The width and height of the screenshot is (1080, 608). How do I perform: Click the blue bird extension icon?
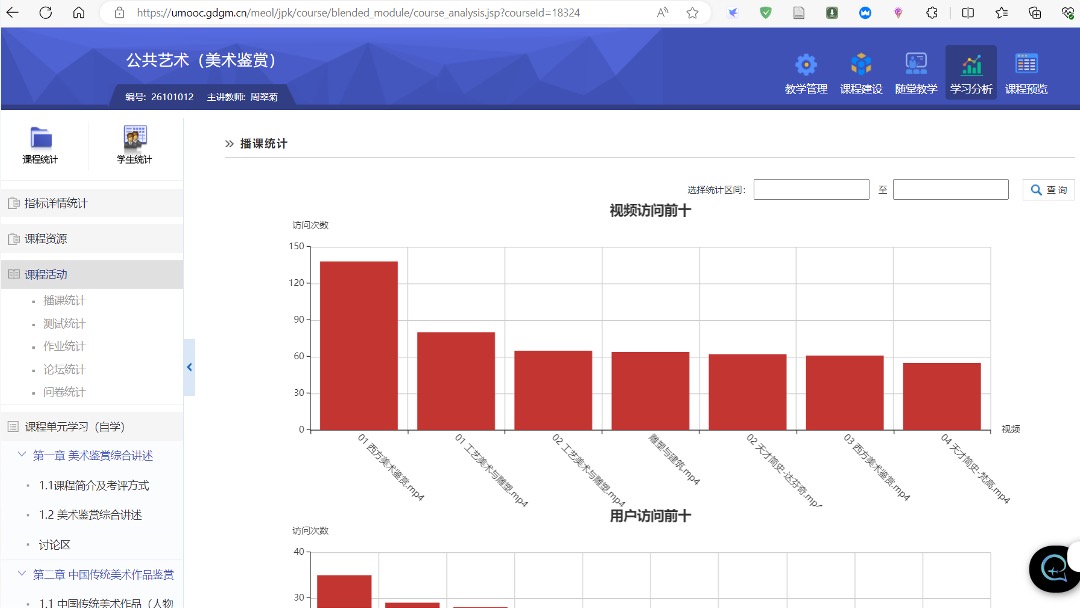[733, 12]
